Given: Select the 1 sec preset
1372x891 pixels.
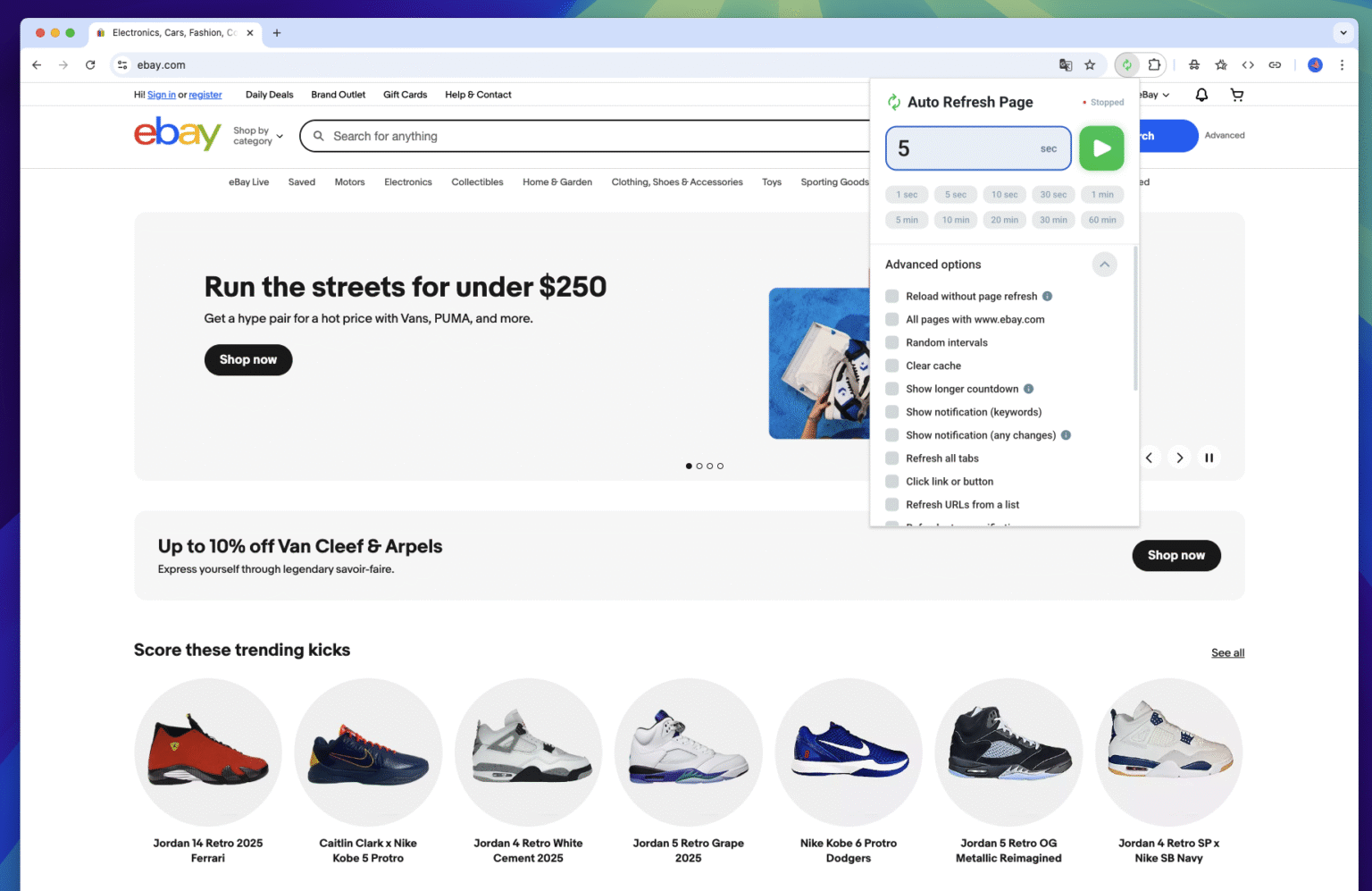Looking at the screenshot, I should coord(907,195).
